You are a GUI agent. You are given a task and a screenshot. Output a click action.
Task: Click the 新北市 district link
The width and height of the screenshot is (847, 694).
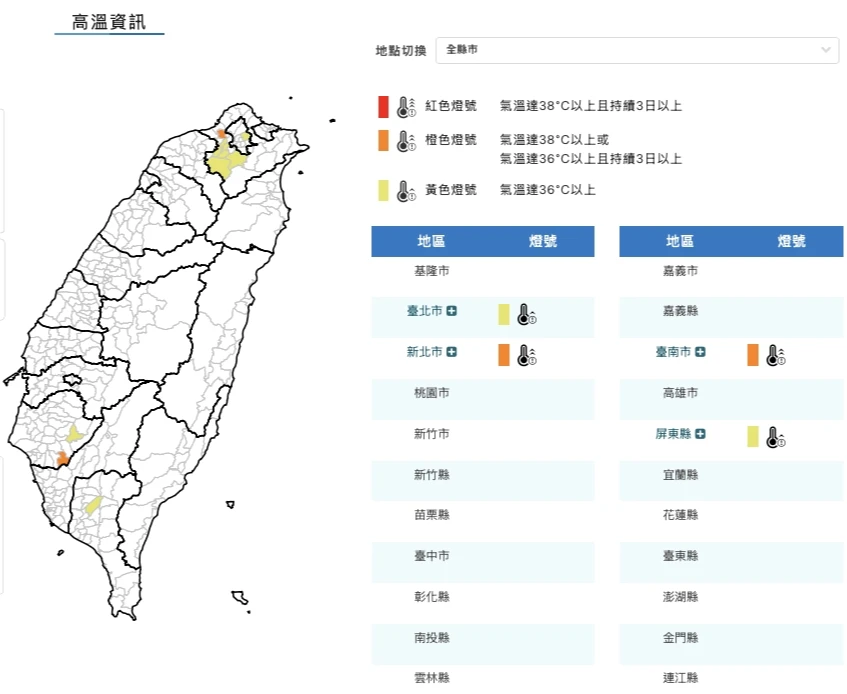tap(424, 352)
